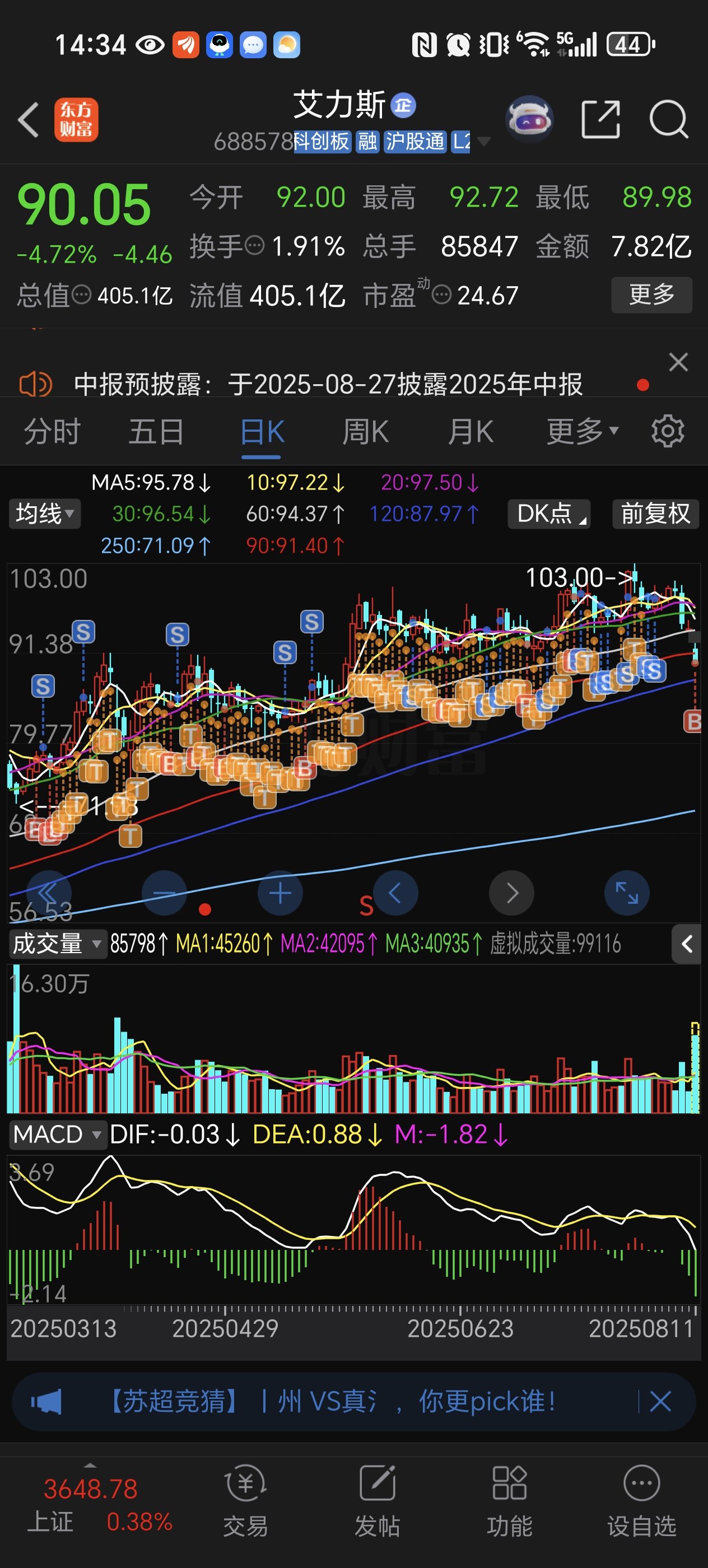Move chart right with right arrow
708x1568 pixels.
coord(512,894)
